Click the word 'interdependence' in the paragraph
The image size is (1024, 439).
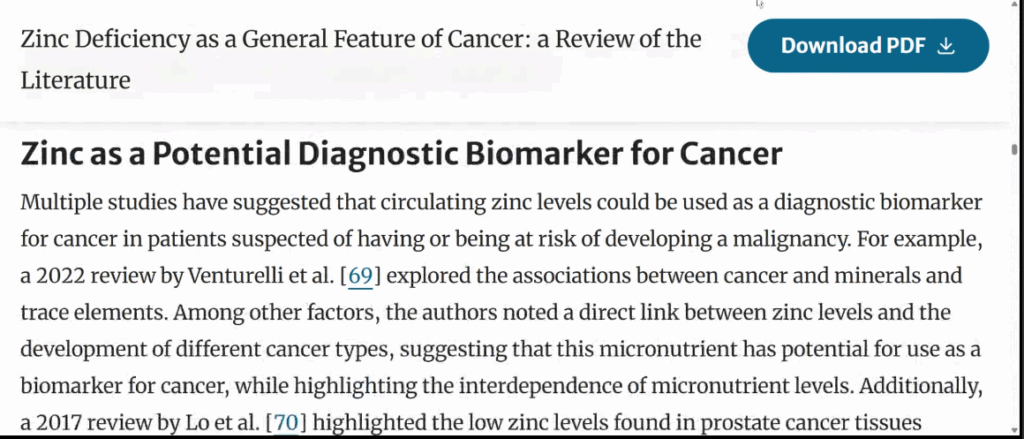tap(552, 387)
